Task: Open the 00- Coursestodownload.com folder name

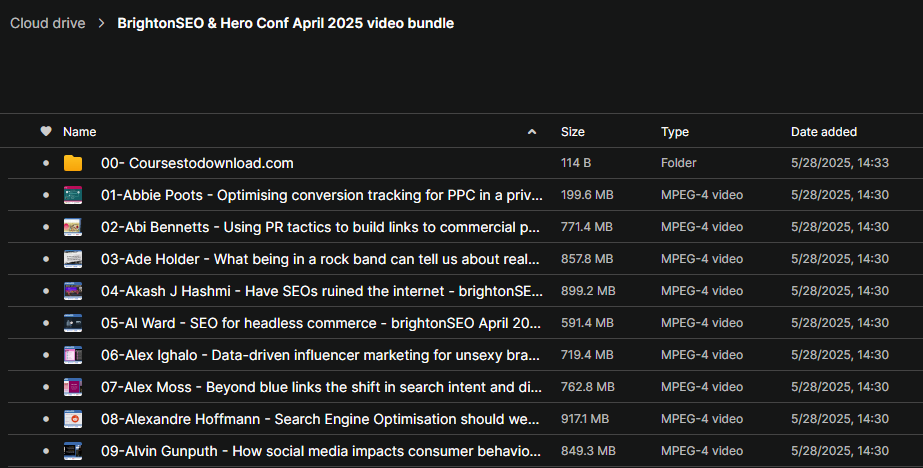Action: coord(197,163)
